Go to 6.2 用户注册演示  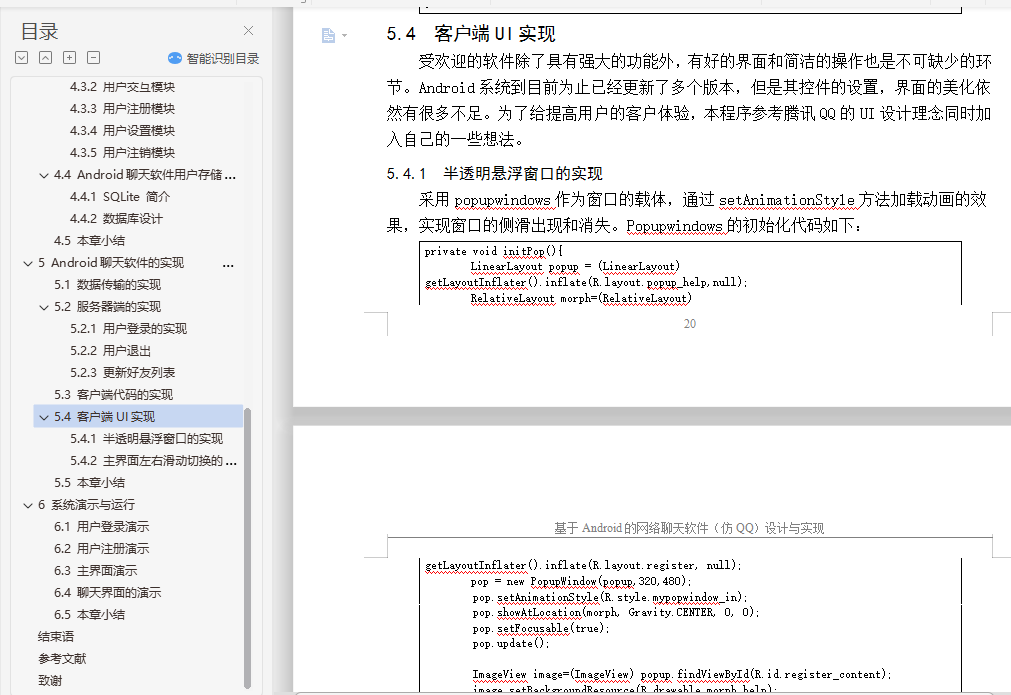pos(102,548)
